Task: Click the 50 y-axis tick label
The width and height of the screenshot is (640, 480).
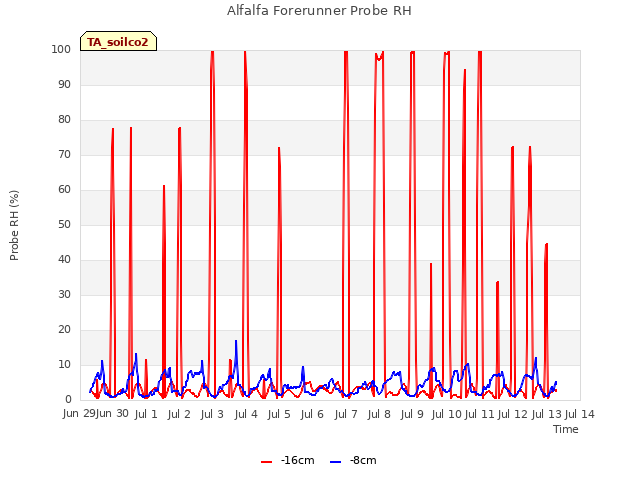Action: click(x=64, y=224)
